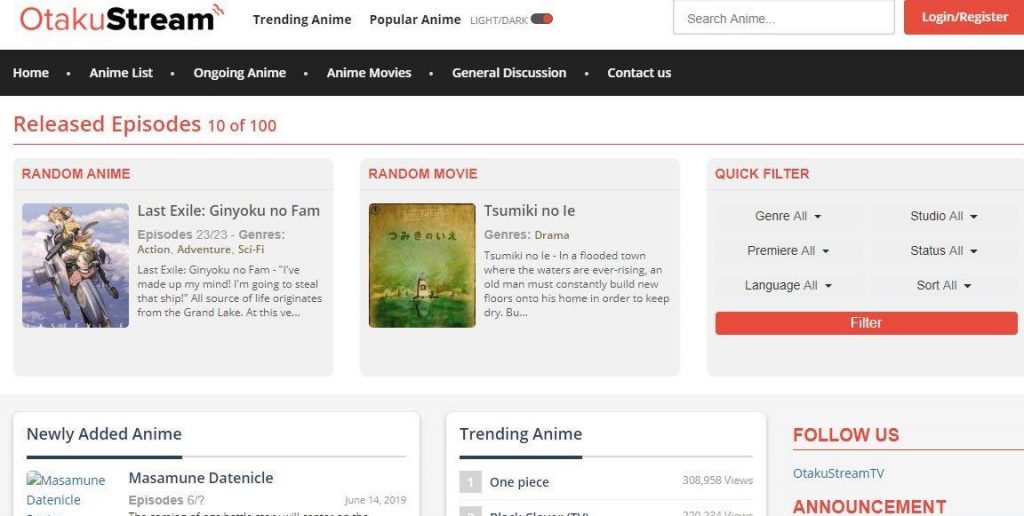Click the Newly Added Anime heading

[x=104, y=434]
